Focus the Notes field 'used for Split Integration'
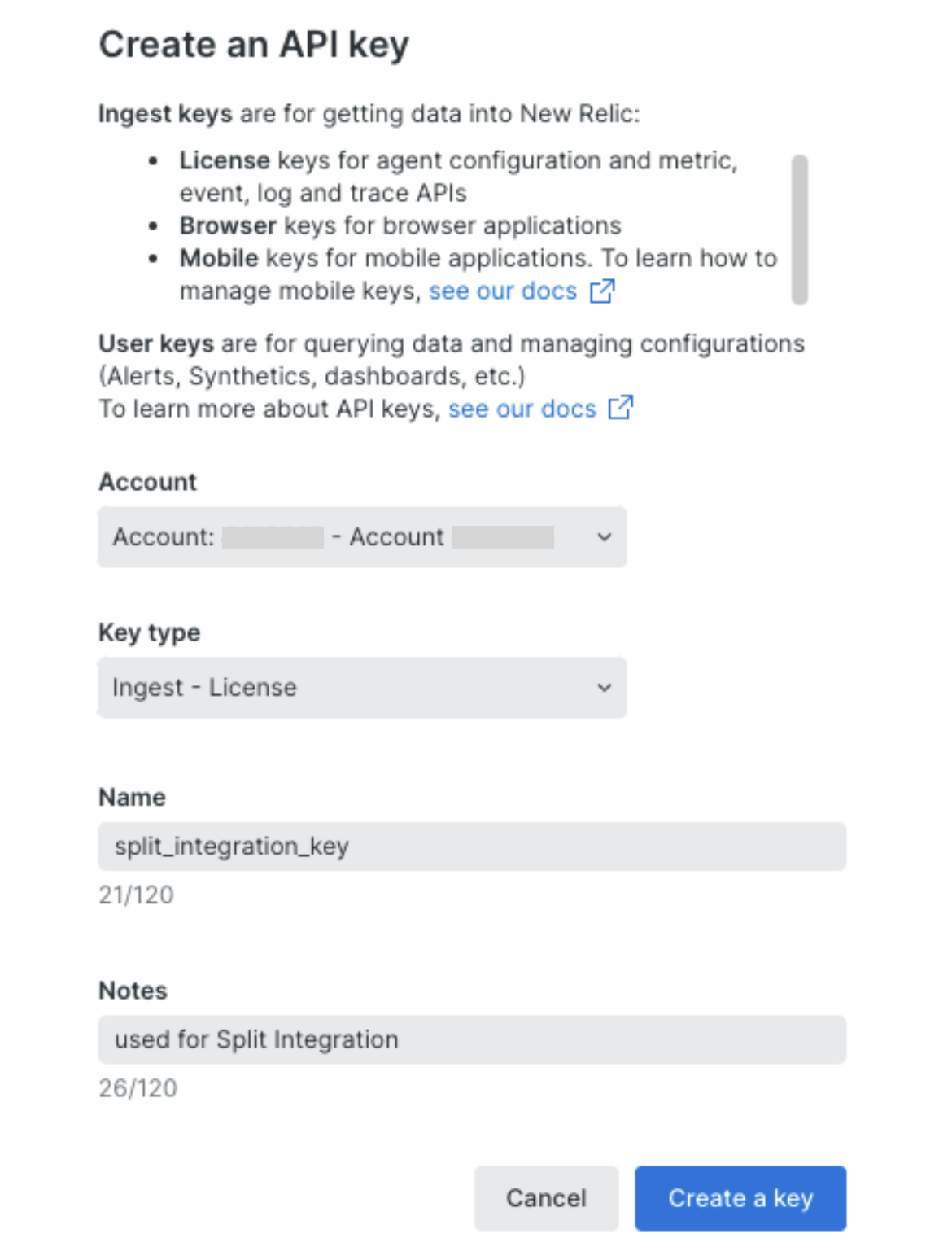The width and height of the screenshot is (952, 1260). point(472,1039)
